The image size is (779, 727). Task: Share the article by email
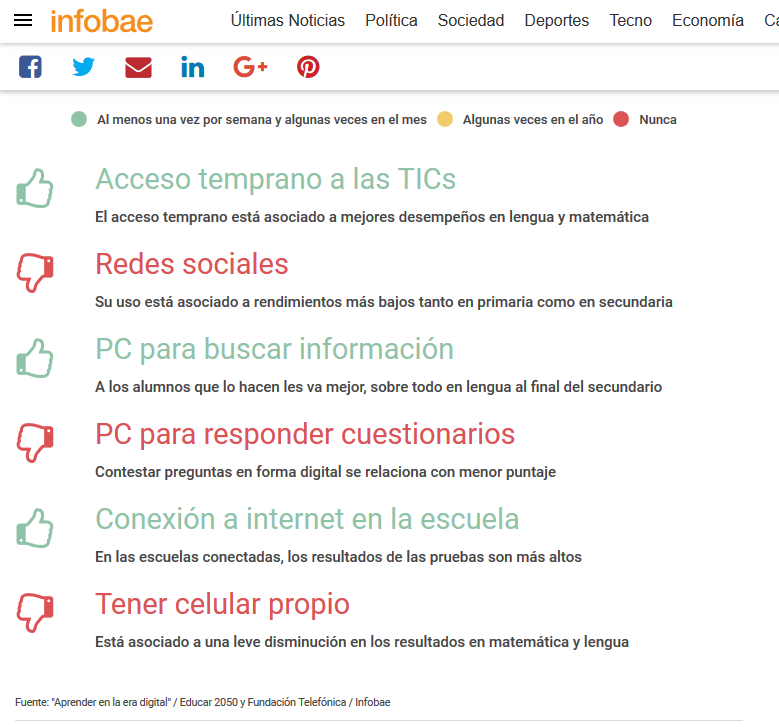click(x=138, y=67)
